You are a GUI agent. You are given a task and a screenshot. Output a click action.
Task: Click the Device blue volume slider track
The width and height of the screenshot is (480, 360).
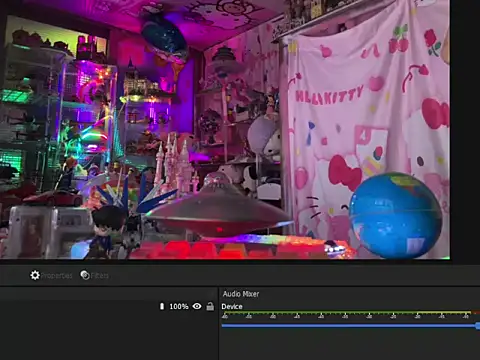[349, 326]
